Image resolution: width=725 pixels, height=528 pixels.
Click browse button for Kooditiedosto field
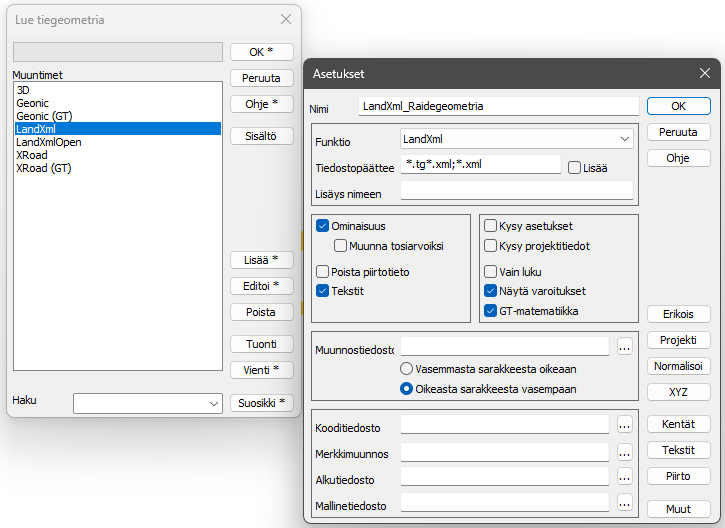pyautogui.click(x=625, y=425)
